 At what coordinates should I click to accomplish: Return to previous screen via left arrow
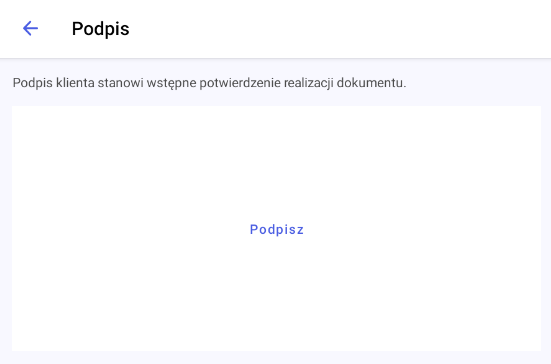point(30,28)
